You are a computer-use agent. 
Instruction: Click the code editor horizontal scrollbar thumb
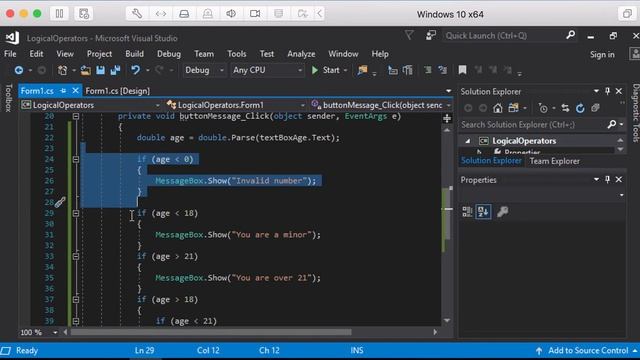211,332
